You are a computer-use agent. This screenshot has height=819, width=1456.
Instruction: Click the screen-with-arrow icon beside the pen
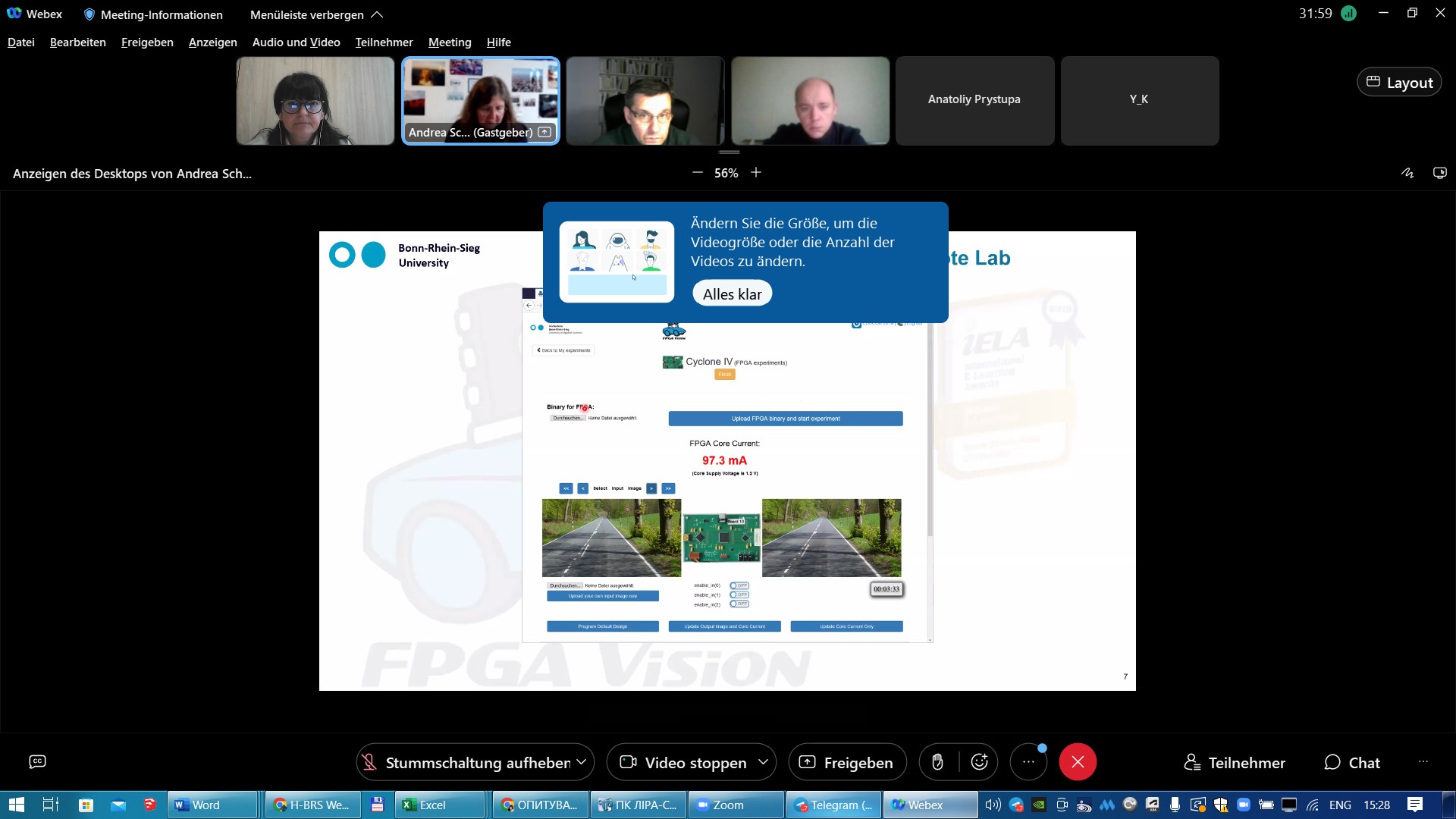(x=1439, y=173)
